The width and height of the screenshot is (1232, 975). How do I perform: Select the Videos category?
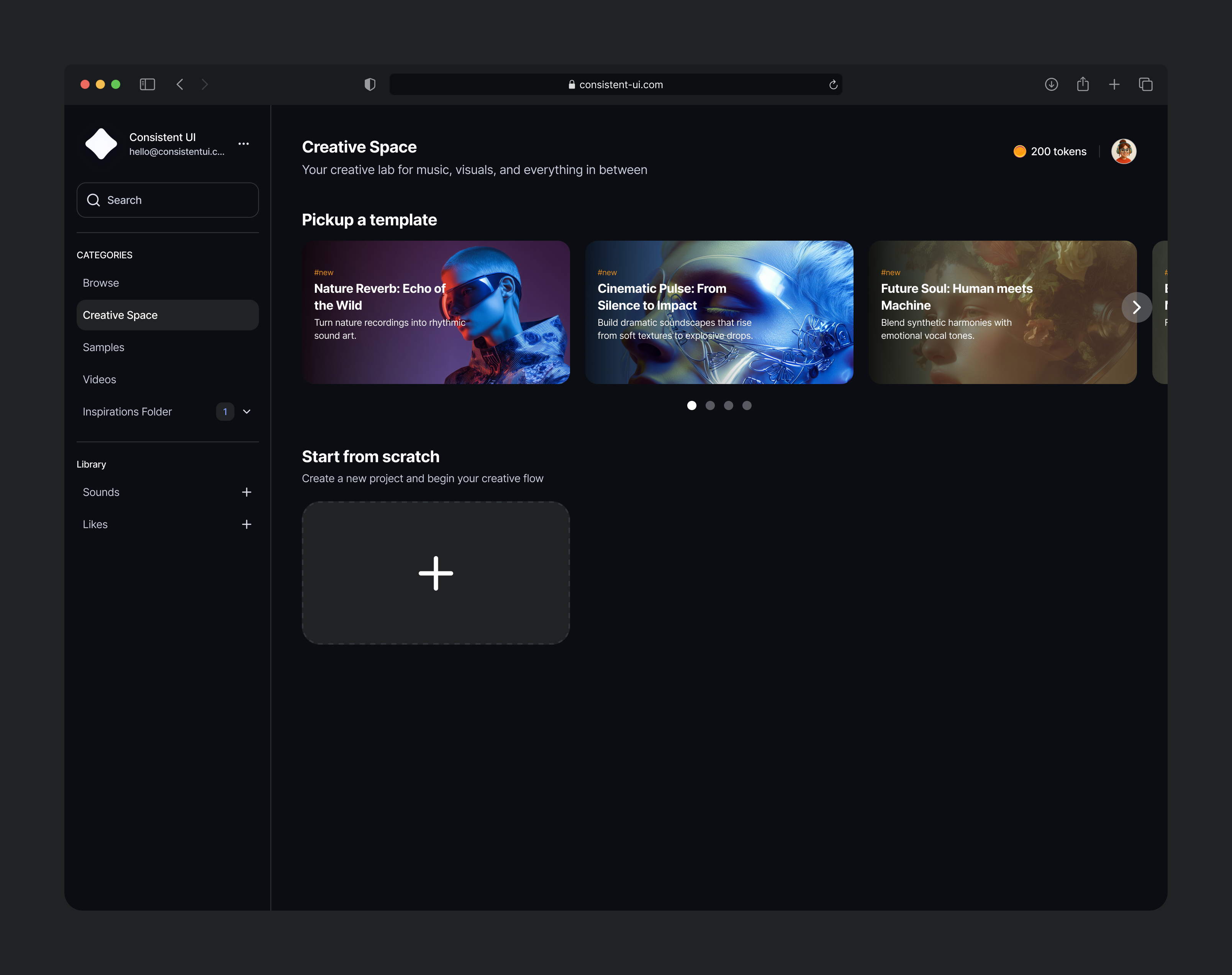click(x=99, y=379)
